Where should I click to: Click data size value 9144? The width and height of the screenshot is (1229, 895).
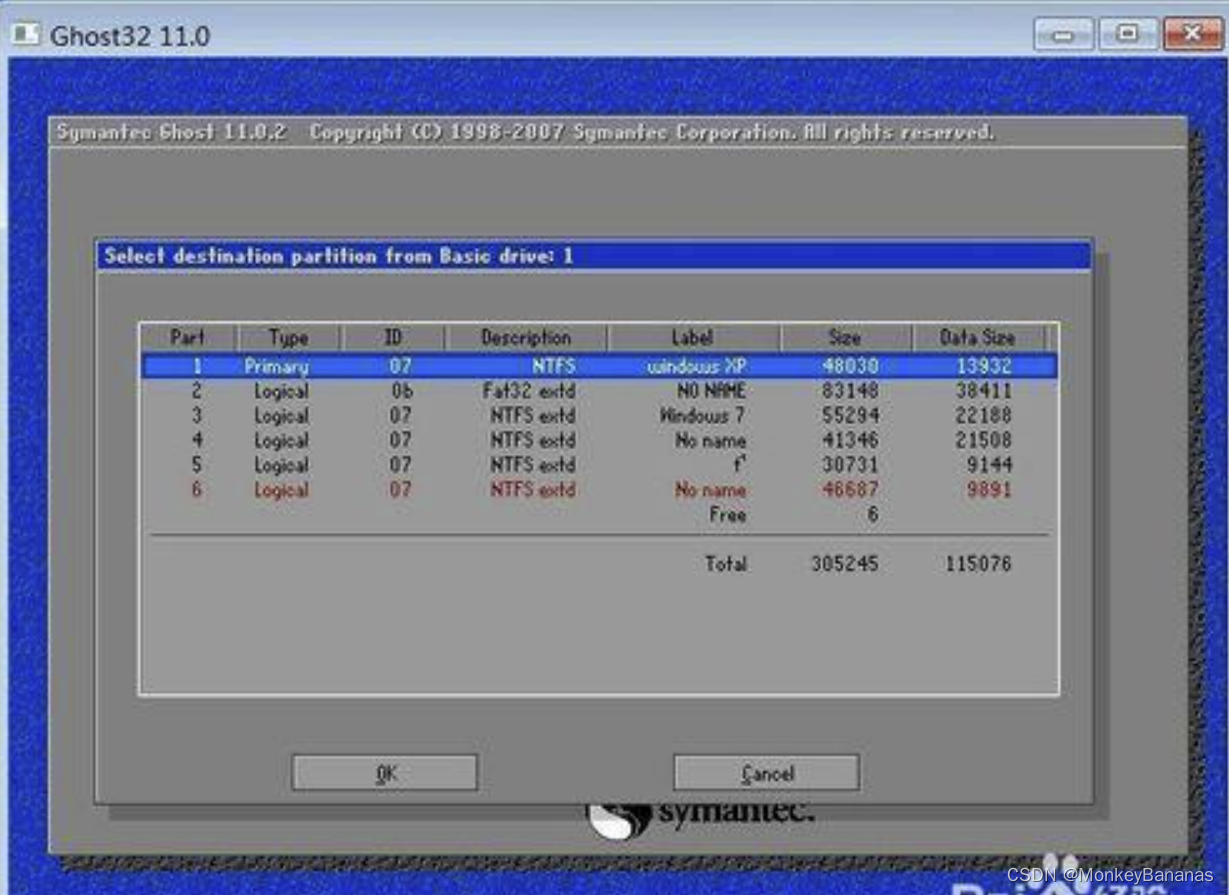pos(990,465)
